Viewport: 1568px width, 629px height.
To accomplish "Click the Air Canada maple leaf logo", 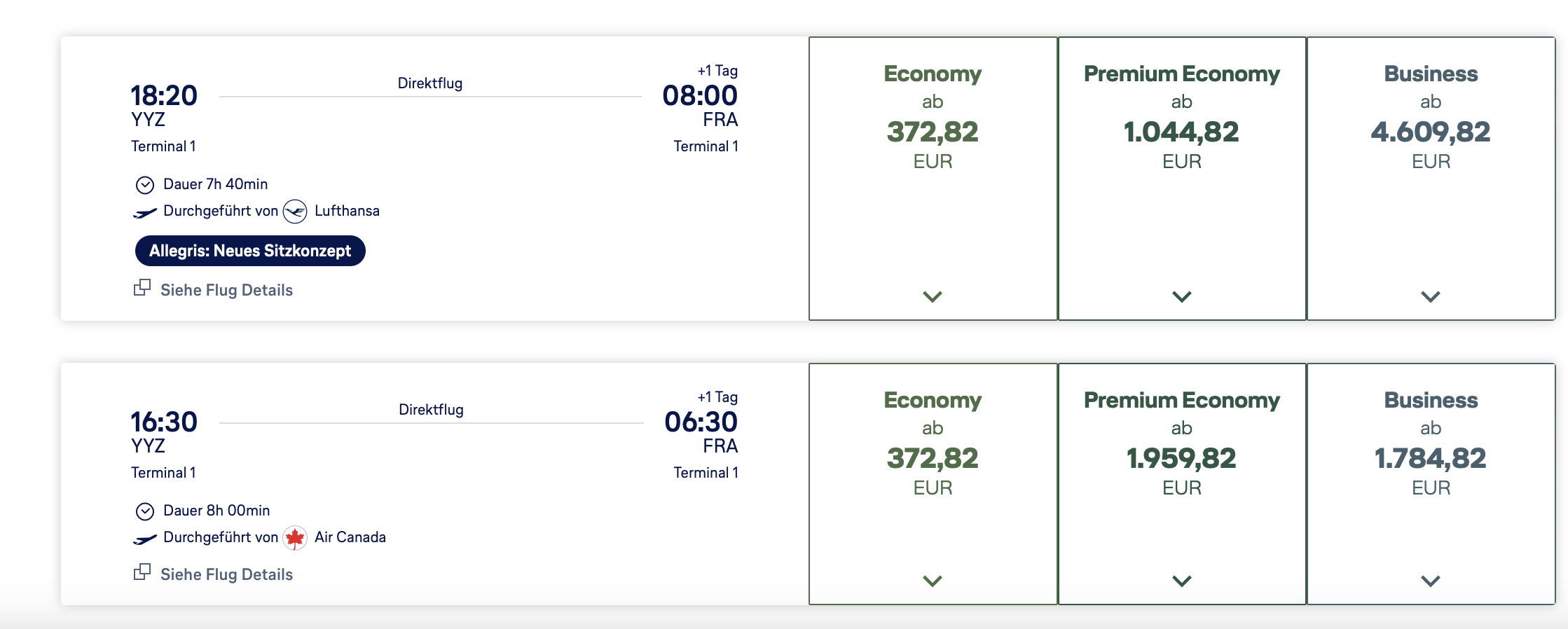I will tap(295, 538).
